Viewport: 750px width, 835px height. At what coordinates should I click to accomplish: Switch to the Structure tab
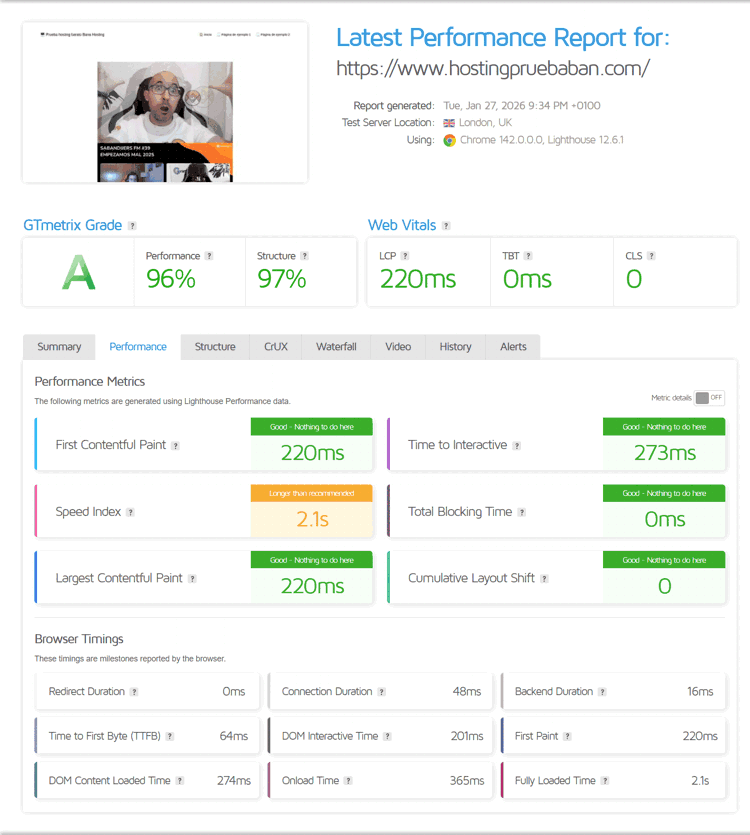tap(215, 347)
